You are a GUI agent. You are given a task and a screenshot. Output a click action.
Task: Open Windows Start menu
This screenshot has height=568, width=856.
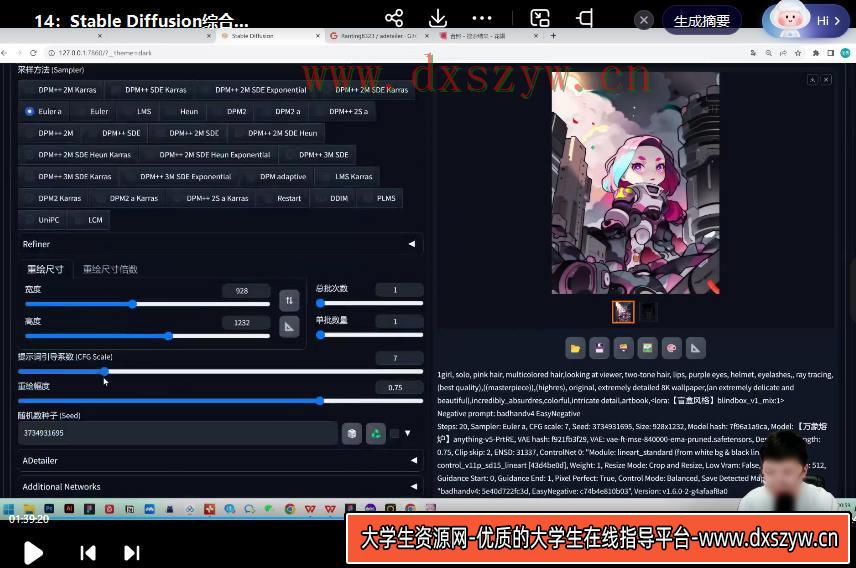click(x=9, y=509)
